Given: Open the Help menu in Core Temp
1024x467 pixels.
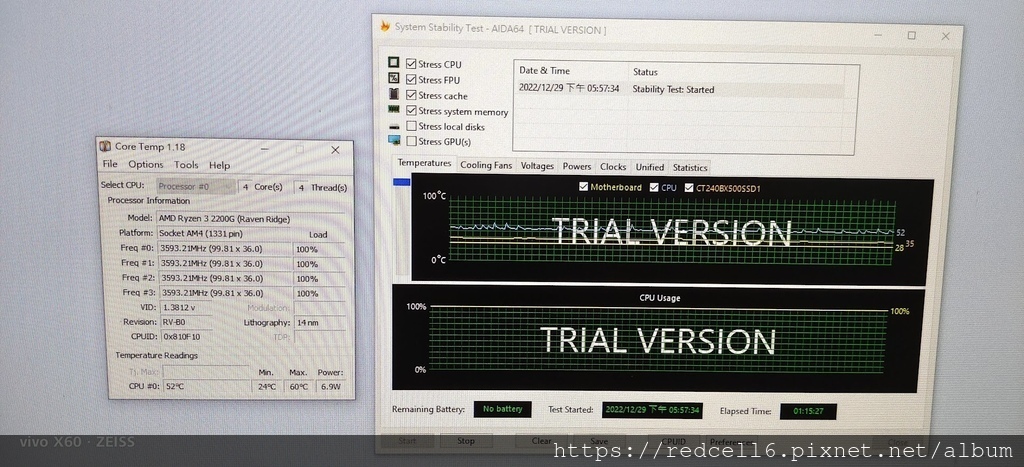Looking at the screenshot, I should point(219,165).
